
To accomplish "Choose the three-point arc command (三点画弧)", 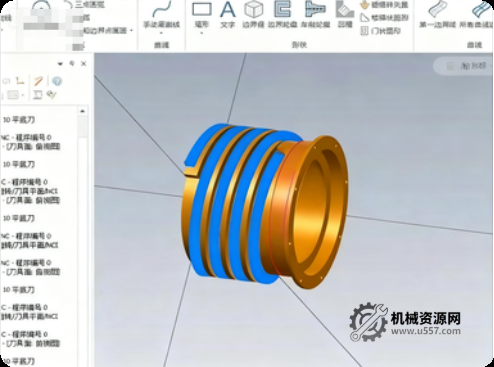I will 84,4.
